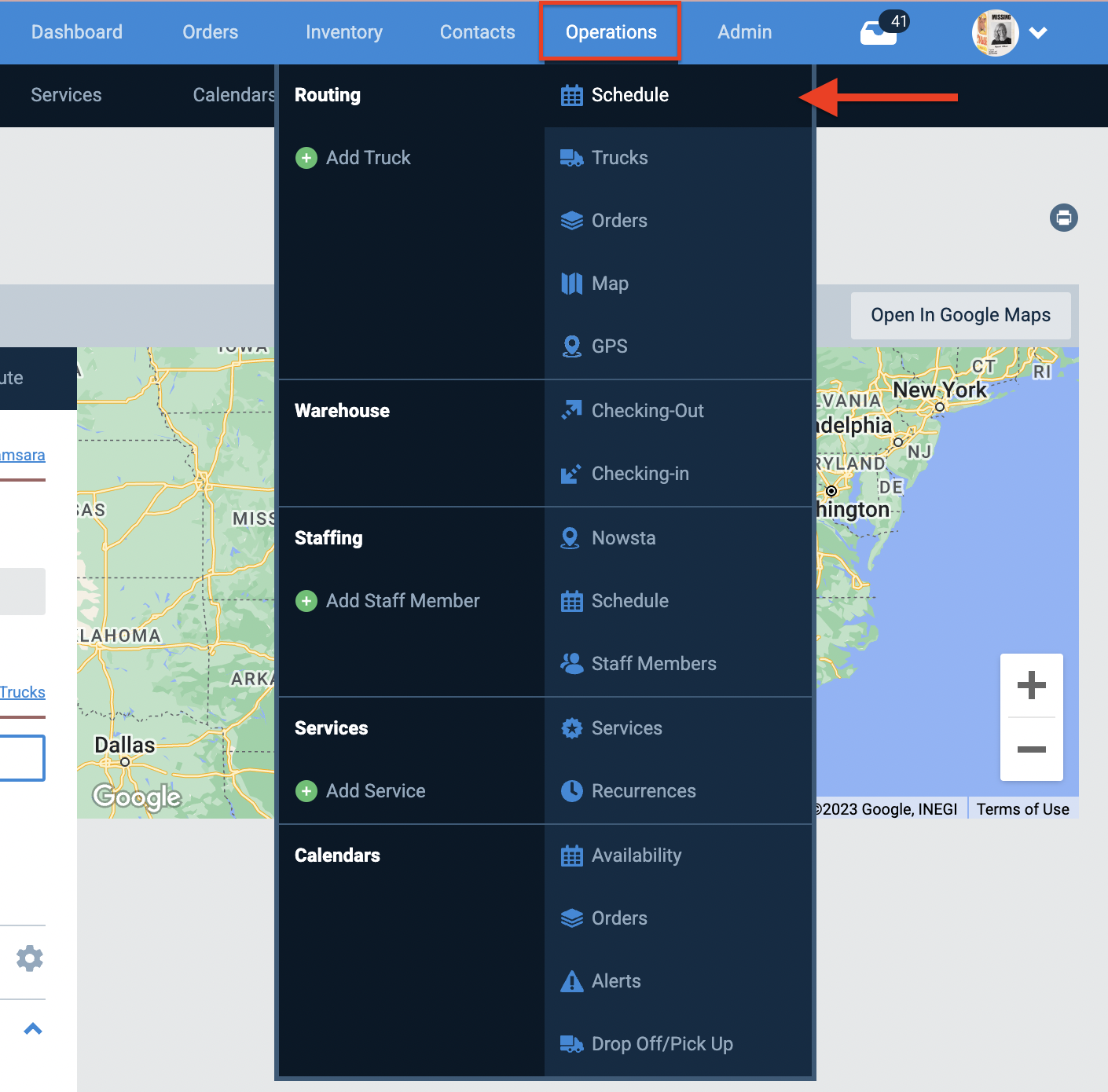Select Schedule under Routing
This screenshot has height=1092, width=1108.
click(x=630, y=95)
